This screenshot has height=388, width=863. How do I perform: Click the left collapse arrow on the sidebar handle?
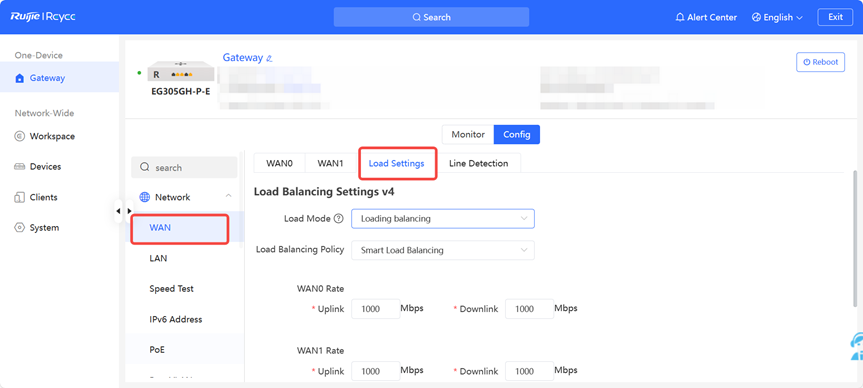tap(118, 211)
